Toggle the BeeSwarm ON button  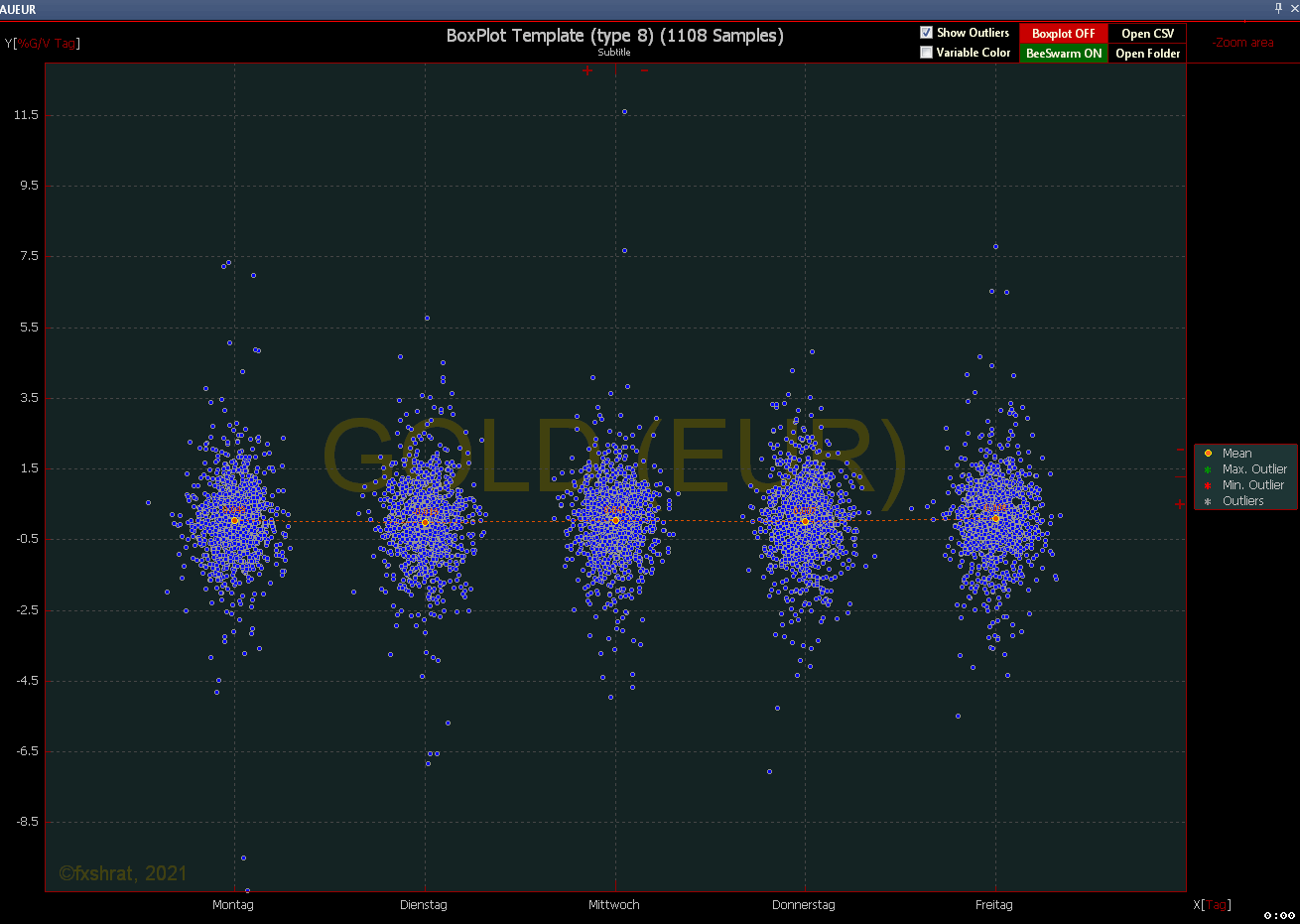(x=1063, y=54)
